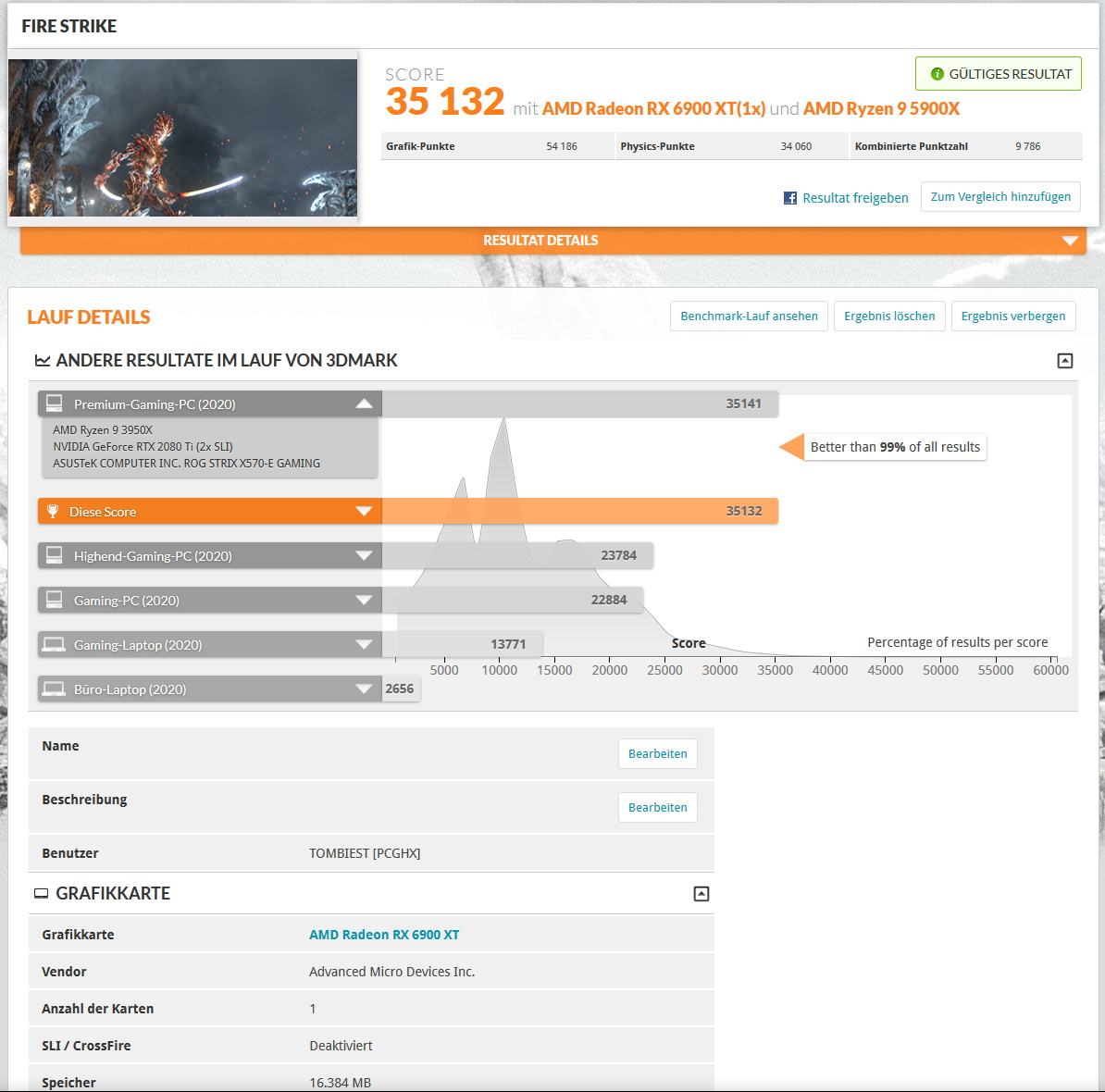Image resolution: width=1105 pixels, height=1092 pixels.
Task: Click Zum Vergleich hinzufügen button
Action: click(1000, 196)
